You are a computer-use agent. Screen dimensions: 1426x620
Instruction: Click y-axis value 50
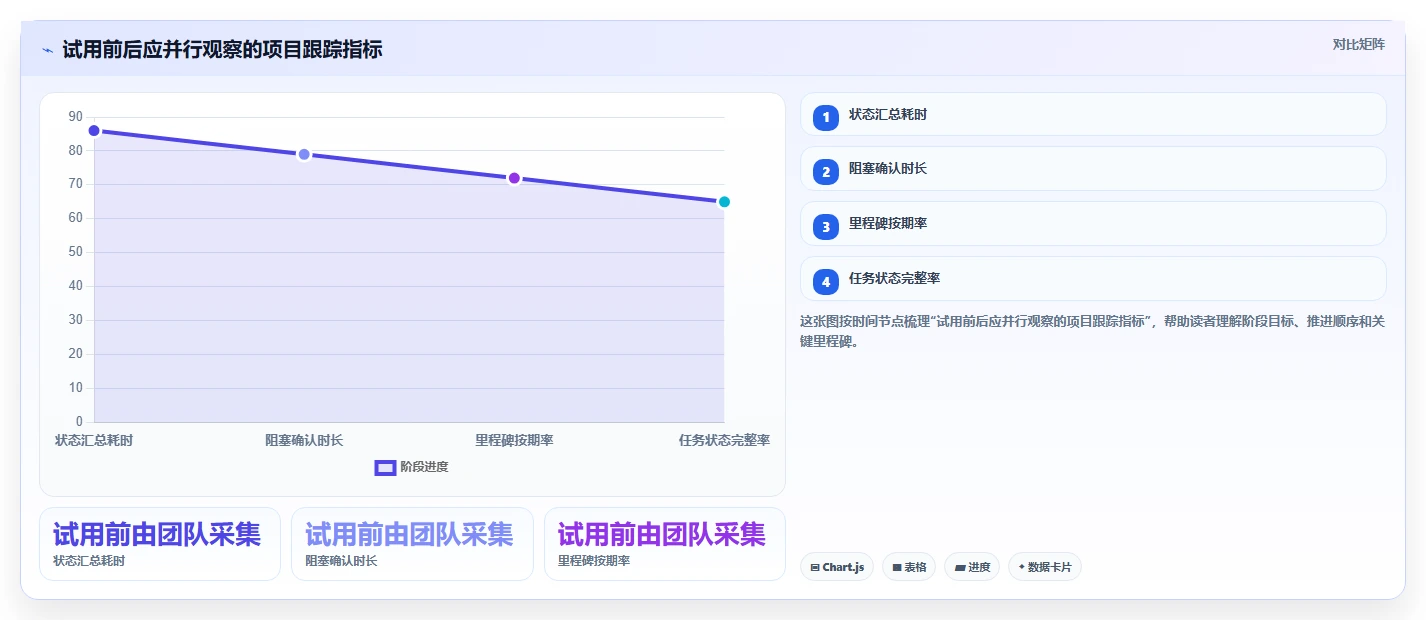[76, 252]
